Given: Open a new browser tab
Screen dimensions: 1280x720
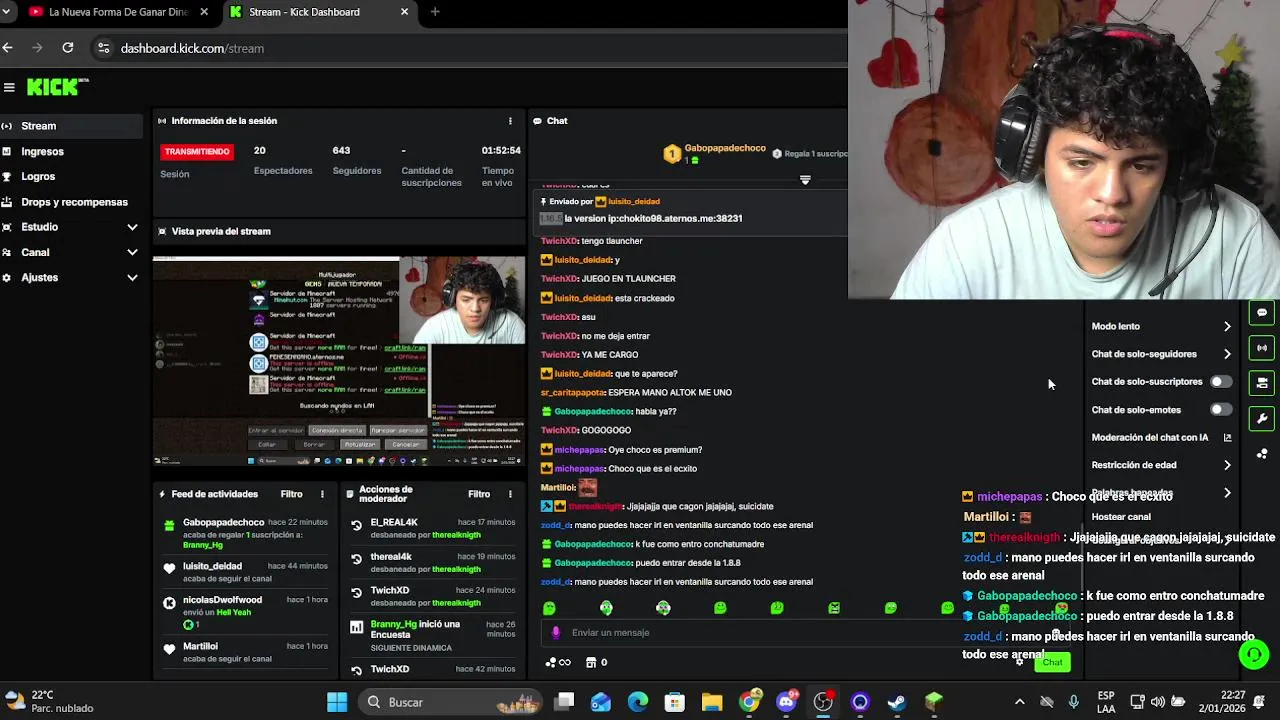Looking at the screenshot, I should [x=435, y=12].
